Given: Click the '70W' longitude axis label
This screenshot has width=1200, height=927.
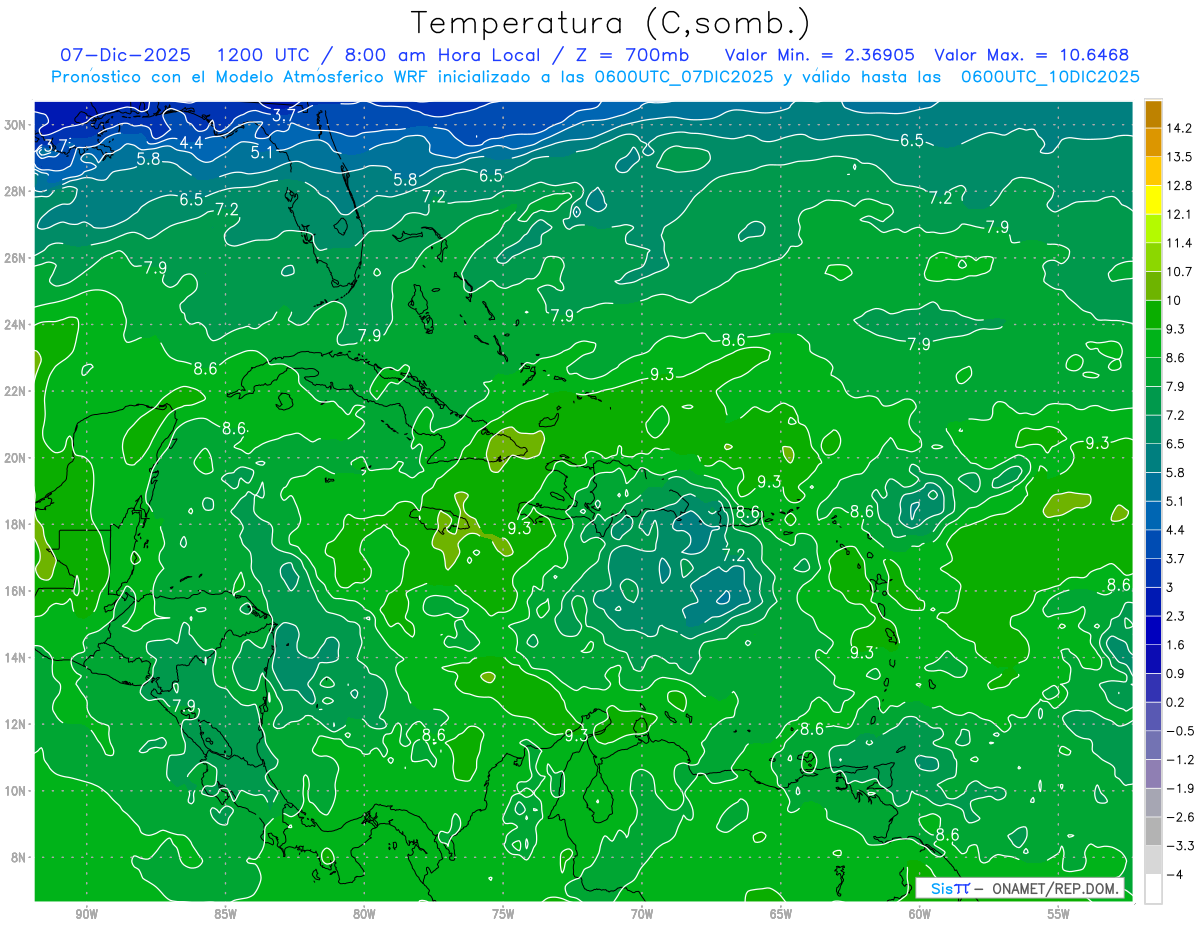Looking at the screenshot, I should (x=642, y=914).
